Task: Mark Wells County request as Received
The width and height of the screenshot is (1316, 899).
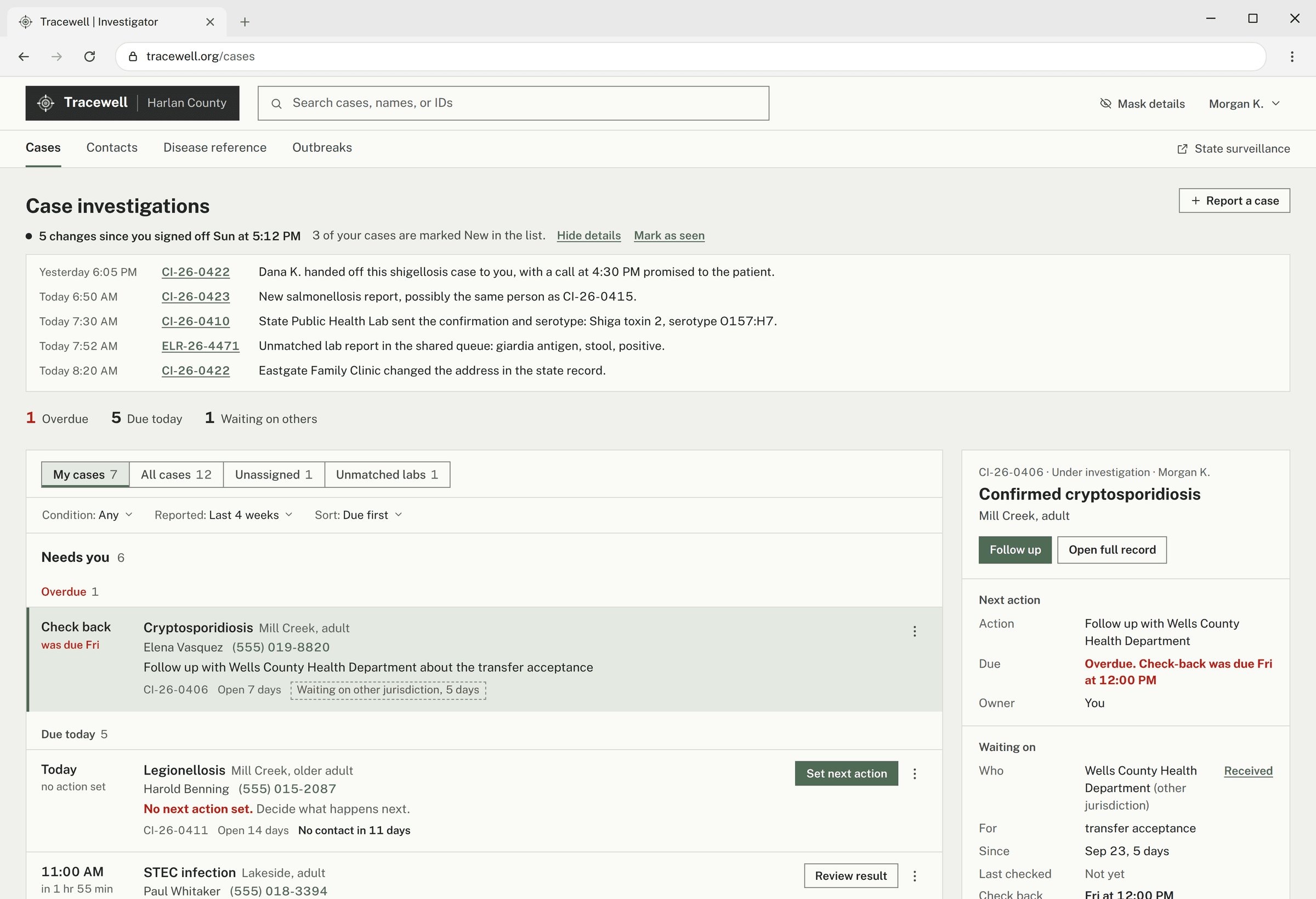Action: 1249,771
